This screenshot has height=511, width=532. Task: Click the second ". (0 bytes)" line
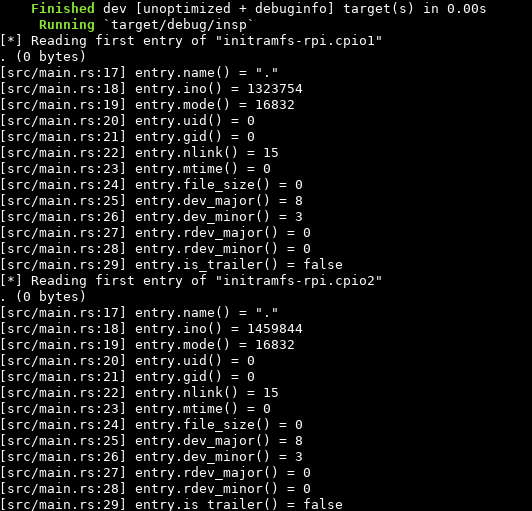43,296
